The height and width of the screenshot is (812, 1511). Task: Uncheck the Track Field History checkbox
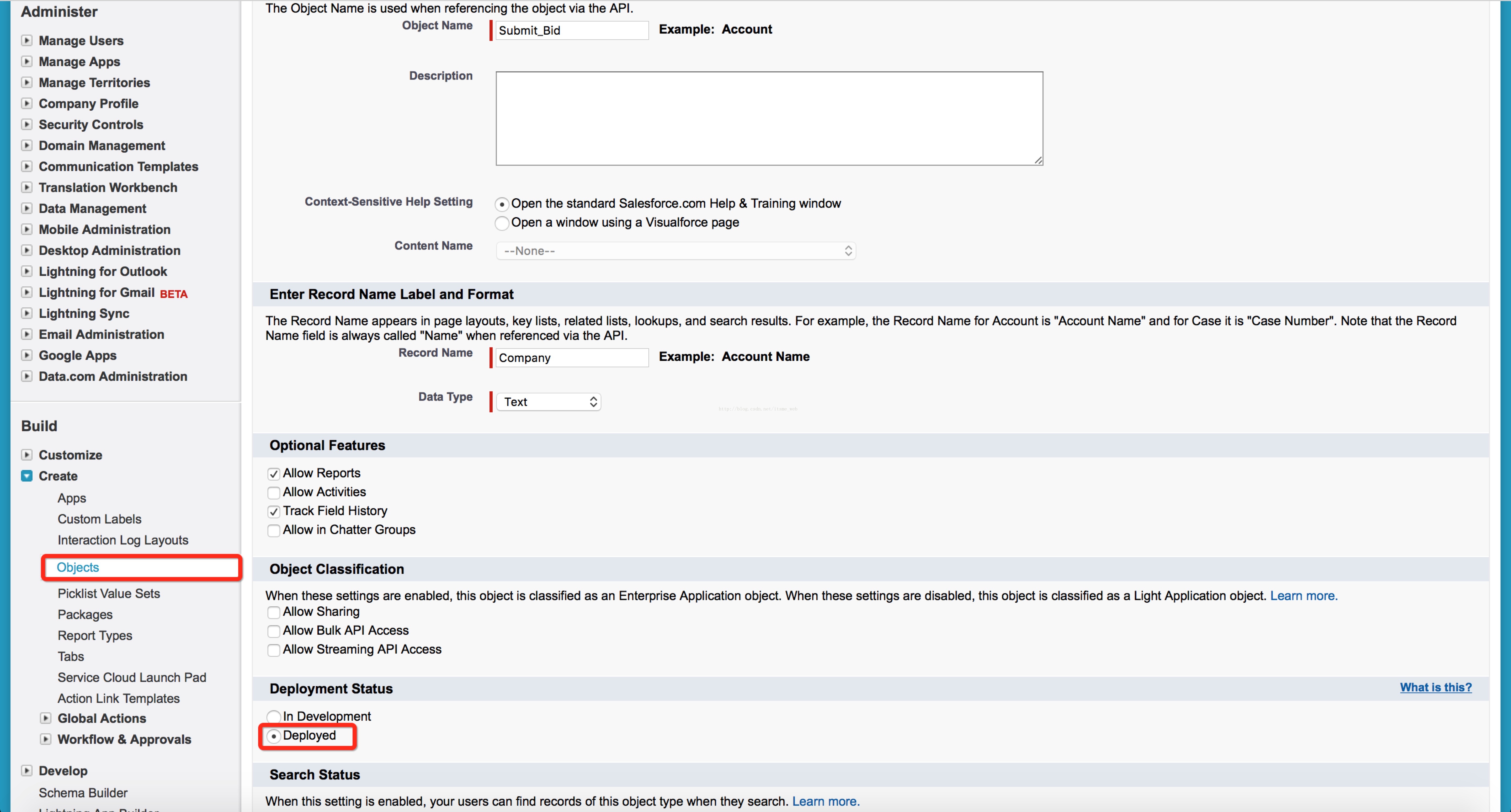pyautogui.click(x=273, y=511)
